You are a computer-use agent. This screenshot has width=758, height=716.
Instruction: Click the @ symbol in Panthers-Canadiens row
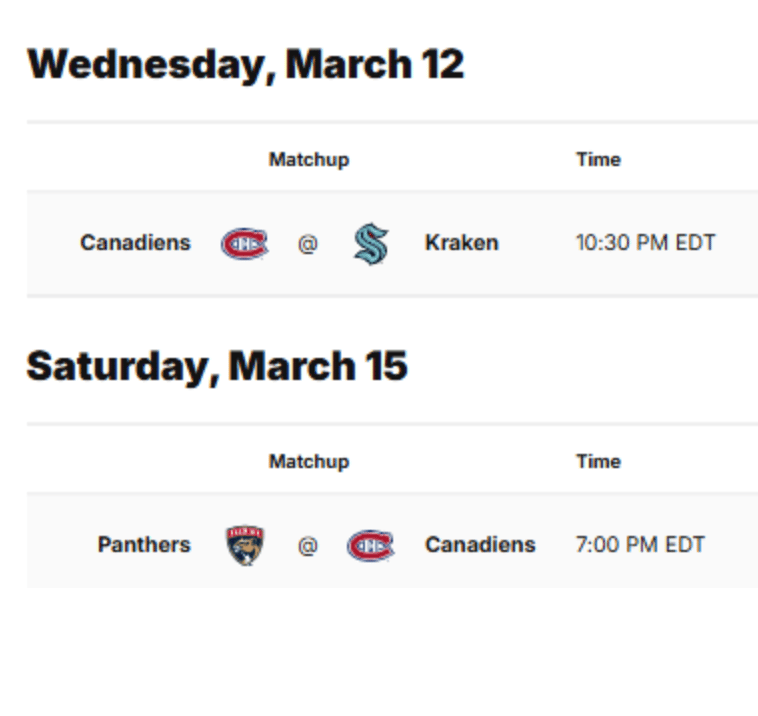(x=308, y=546)
